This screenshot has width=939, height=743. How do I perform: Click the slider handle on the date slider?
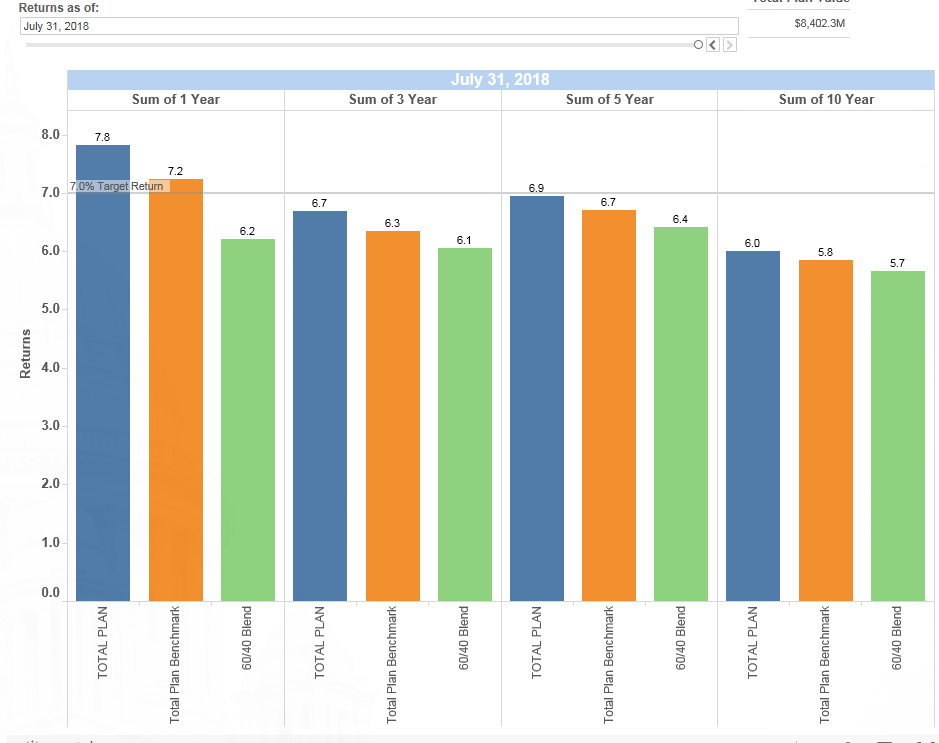698,45
